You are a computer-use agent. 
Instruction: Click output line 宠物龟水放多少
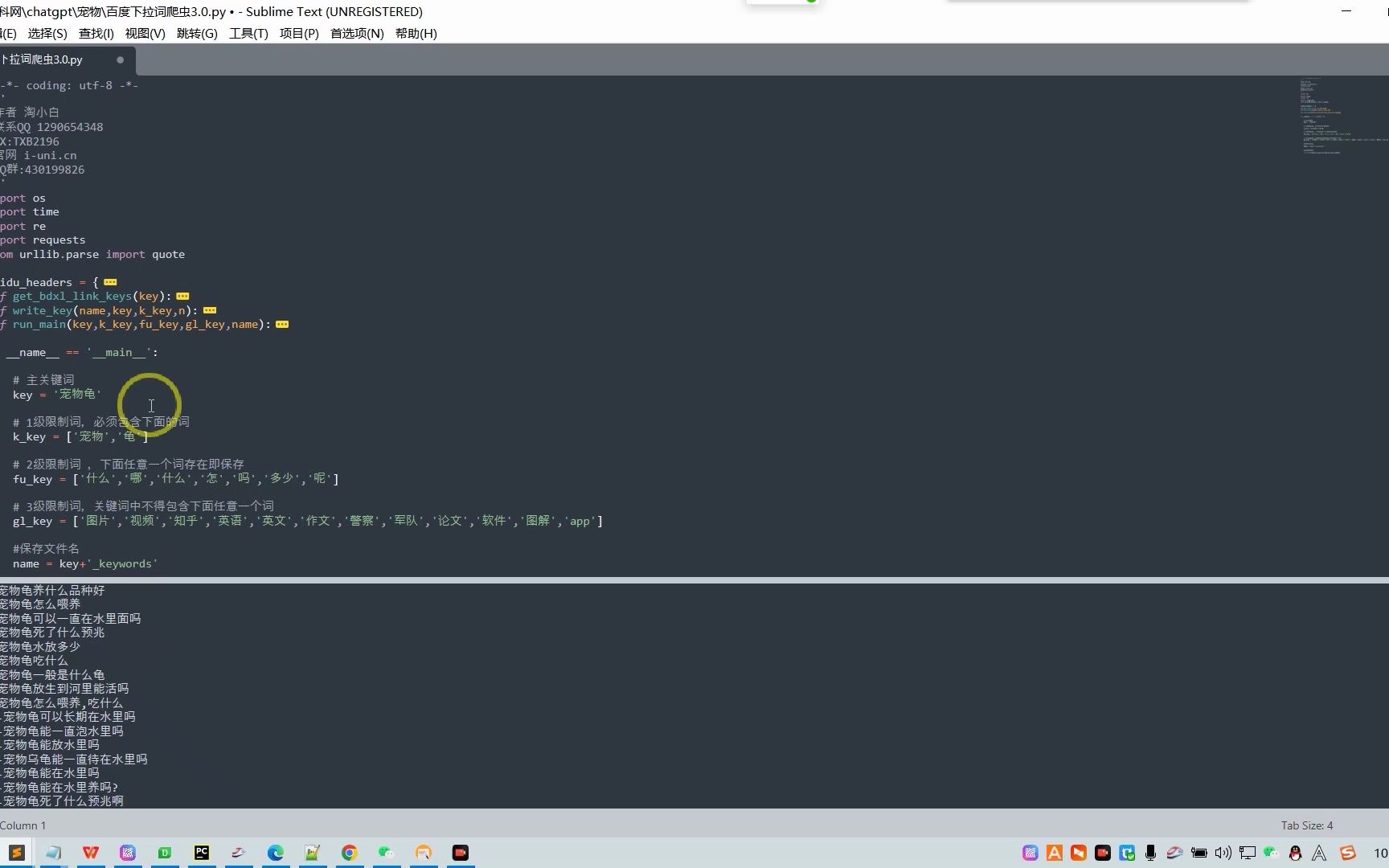[x=40, y=647]
